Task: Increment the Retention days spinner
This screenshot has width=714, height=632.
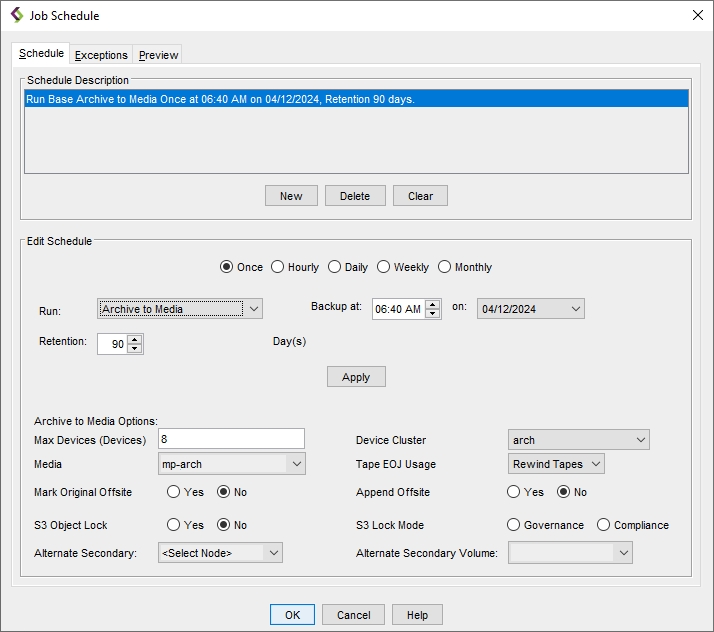Action: click(135, 339)
